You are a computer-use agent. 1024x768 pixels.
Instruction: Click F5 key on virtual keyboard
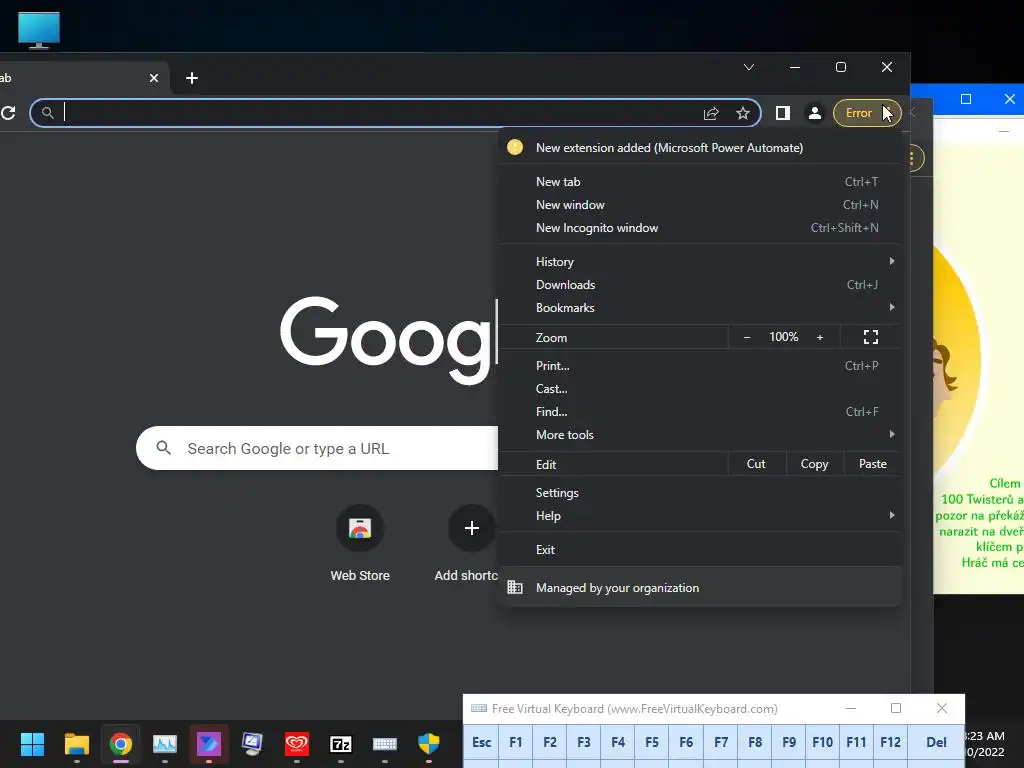point(652,743)
